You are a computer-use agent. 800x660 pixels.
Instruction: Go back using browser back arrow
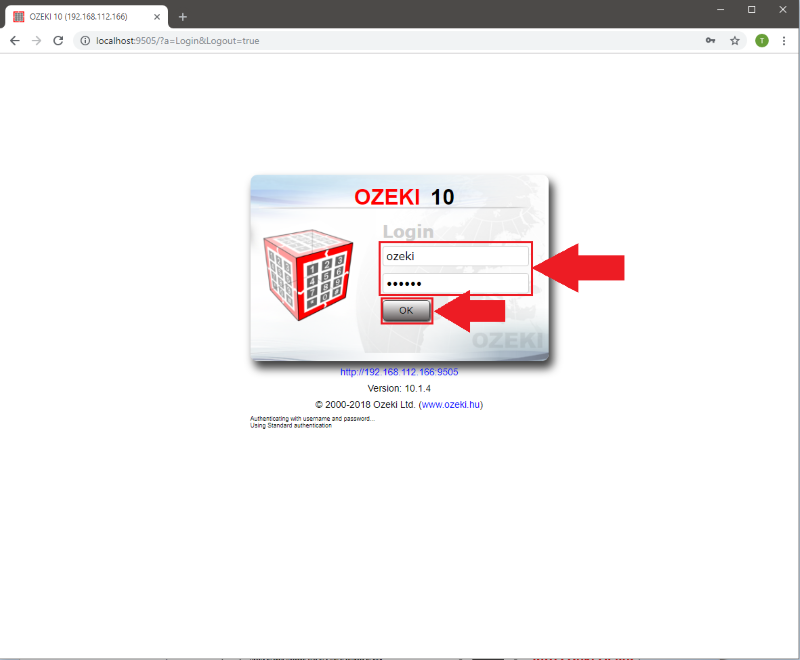tap(14, 41)
